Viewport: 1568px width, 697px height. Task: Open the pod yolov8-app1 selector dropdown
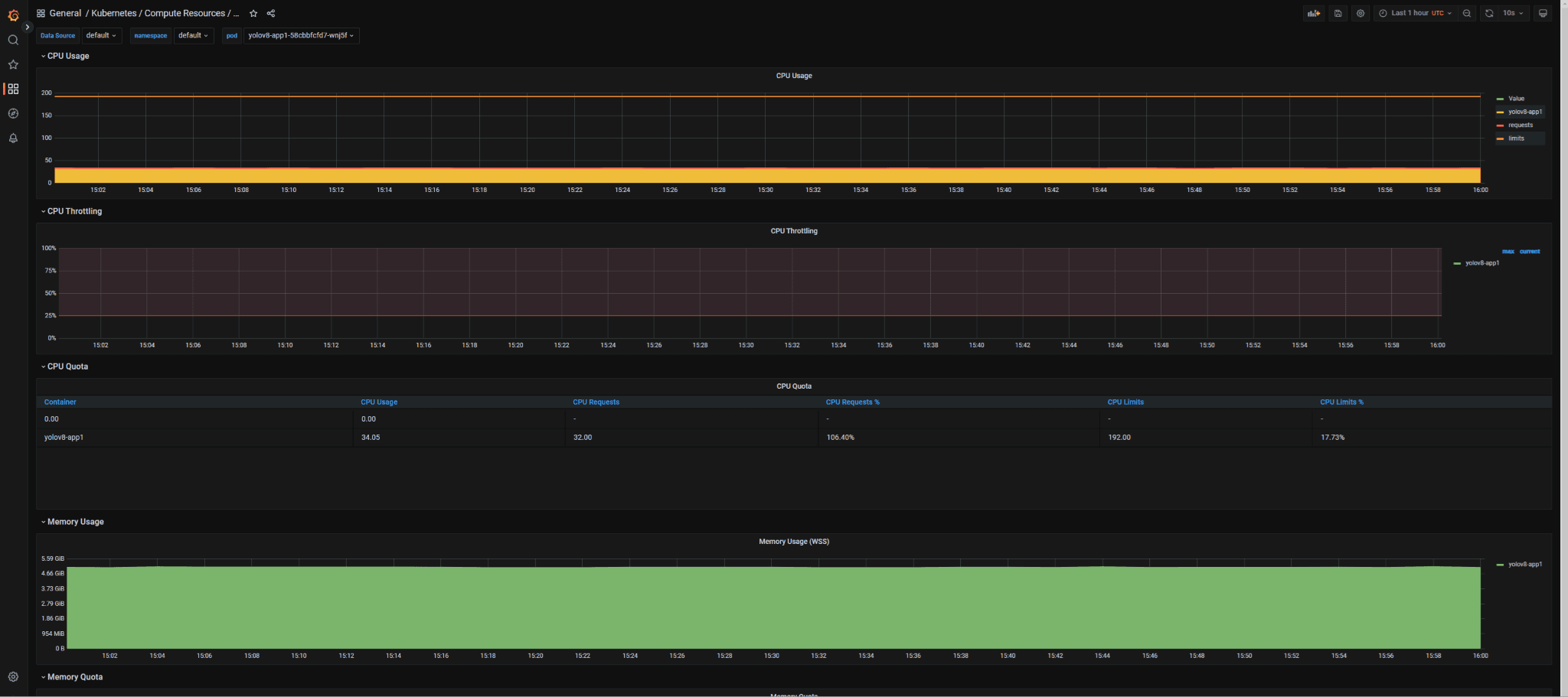coord(301,35)
